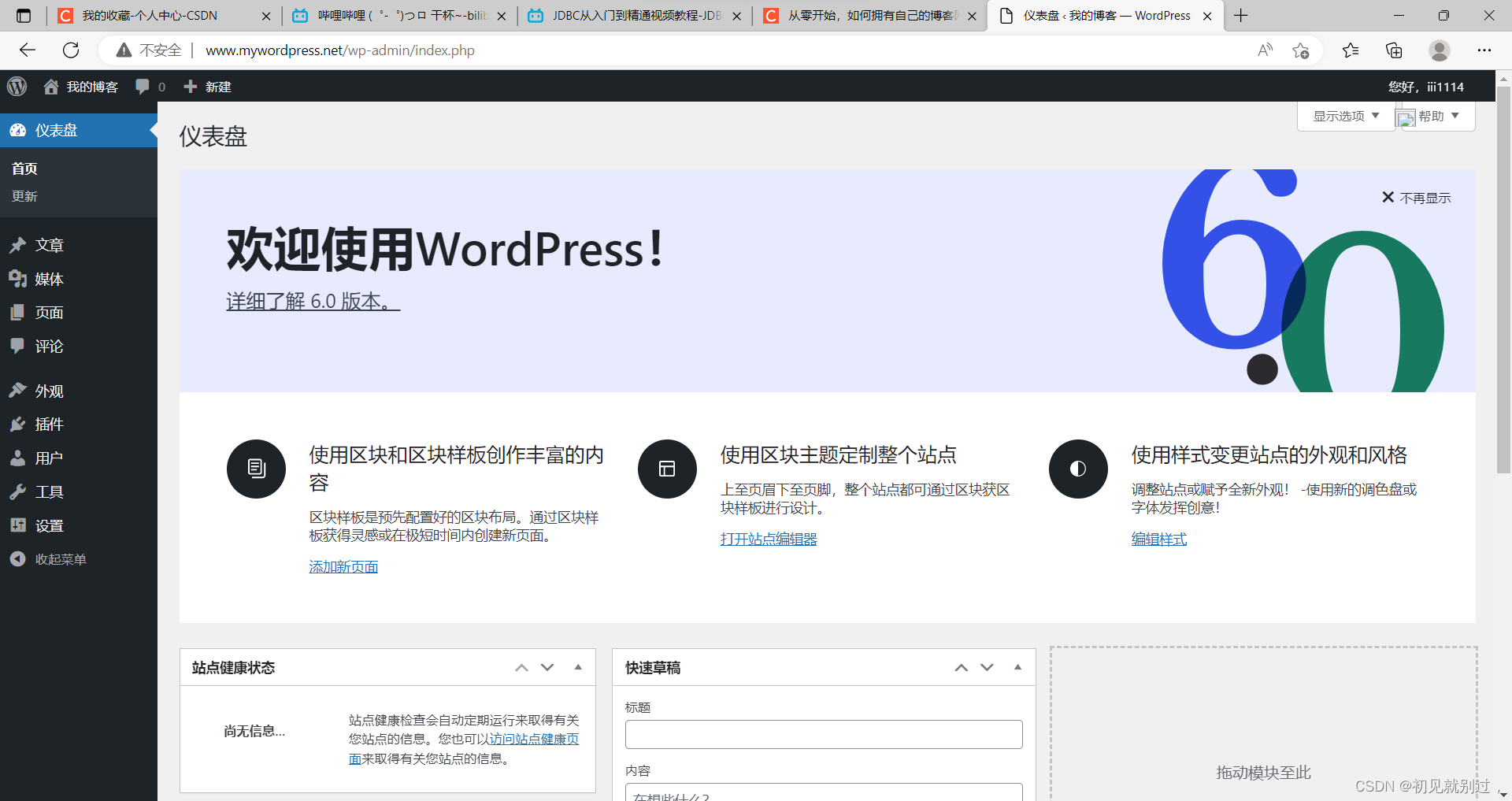
Task: Click the page vertical scrollbar
Action: (1503, 280)
